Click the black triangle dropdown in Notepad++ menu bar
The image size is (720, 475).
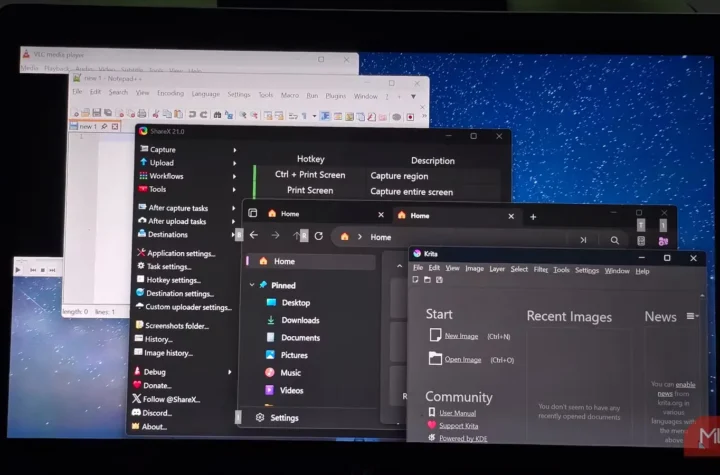pos(413,96)
